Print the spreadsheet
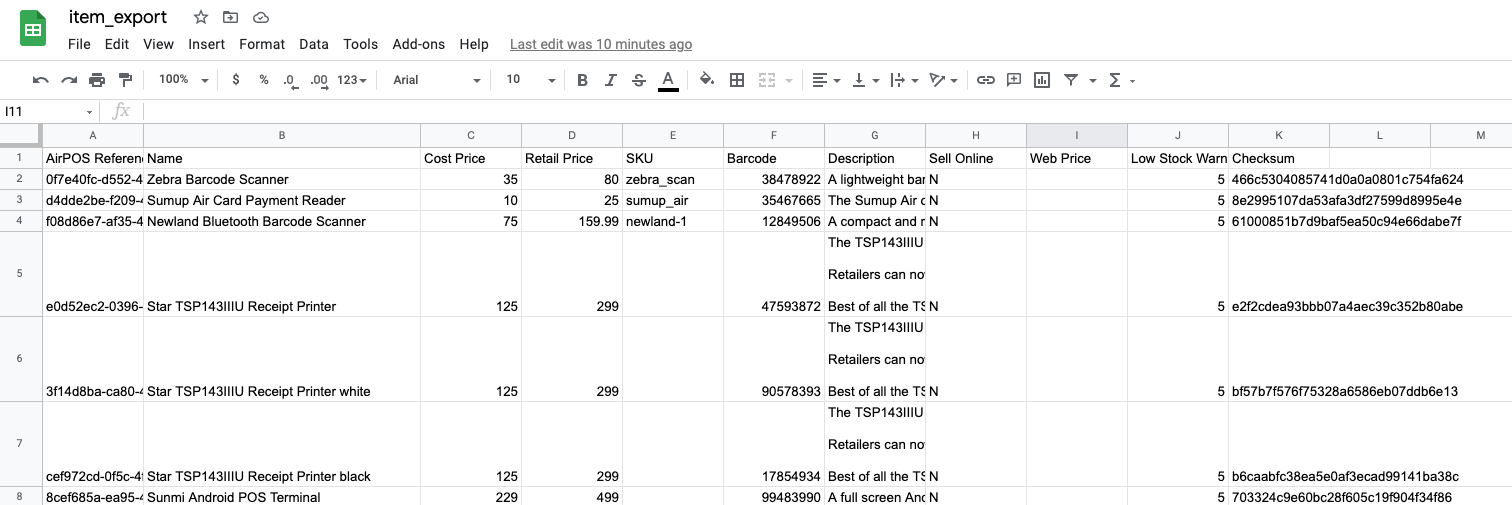Image resolution: width=1512 pixels, height=505 pixels. (x=97, y=80)
